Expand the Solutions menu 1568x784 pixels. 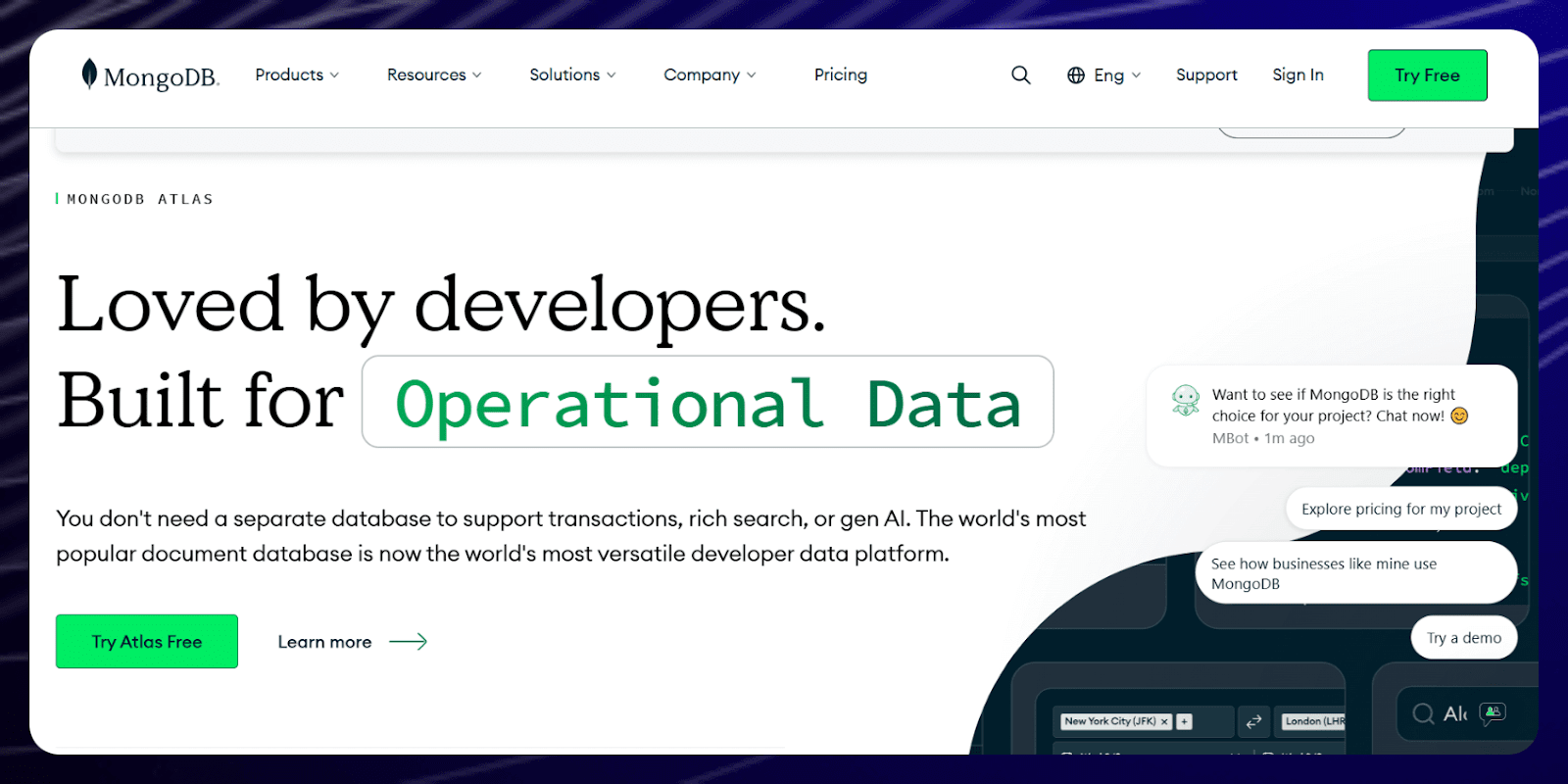pos(572,74)
